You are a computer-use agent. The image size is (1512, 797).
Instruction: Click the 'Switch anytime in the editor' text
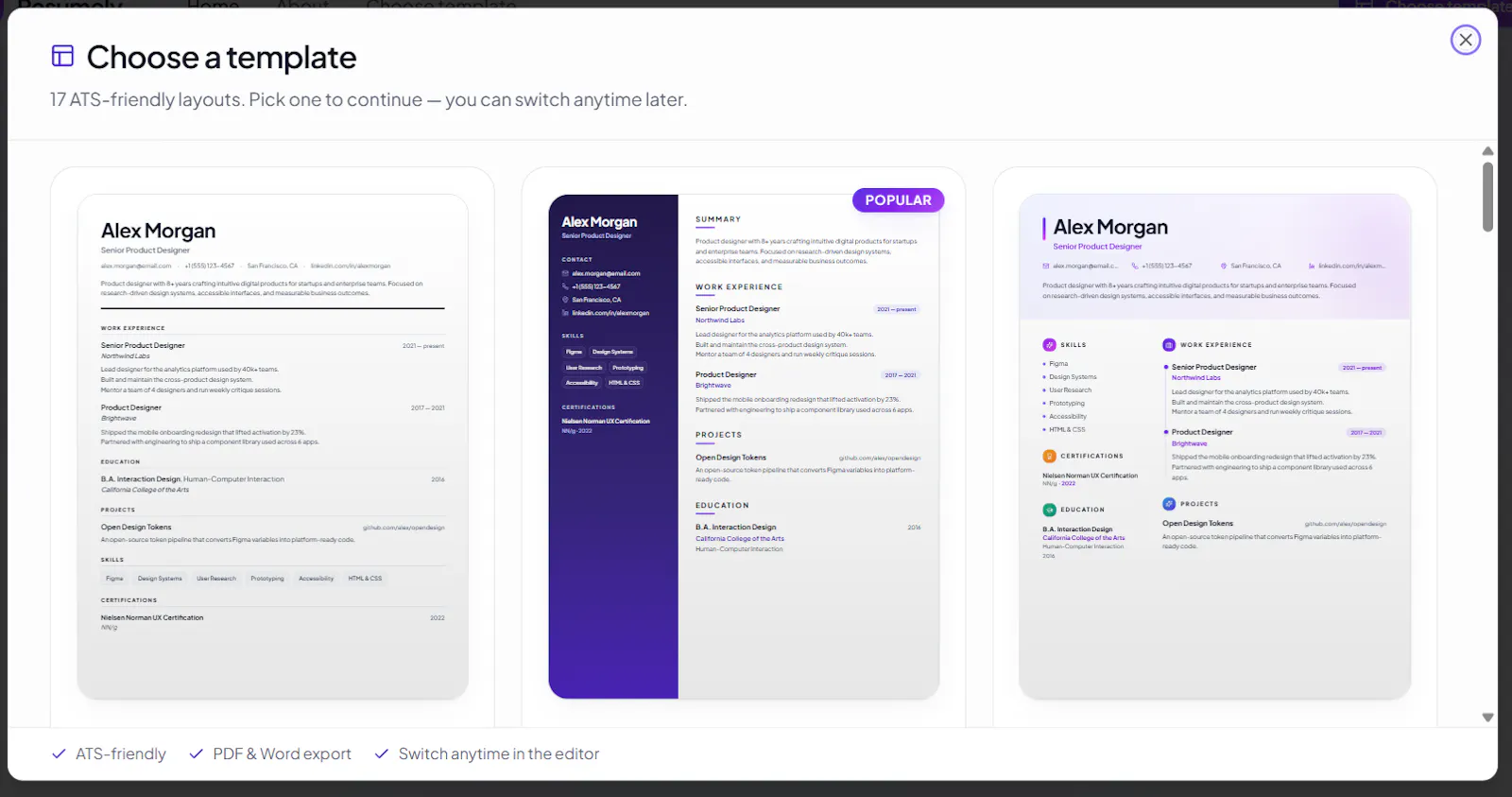[499, 754]
